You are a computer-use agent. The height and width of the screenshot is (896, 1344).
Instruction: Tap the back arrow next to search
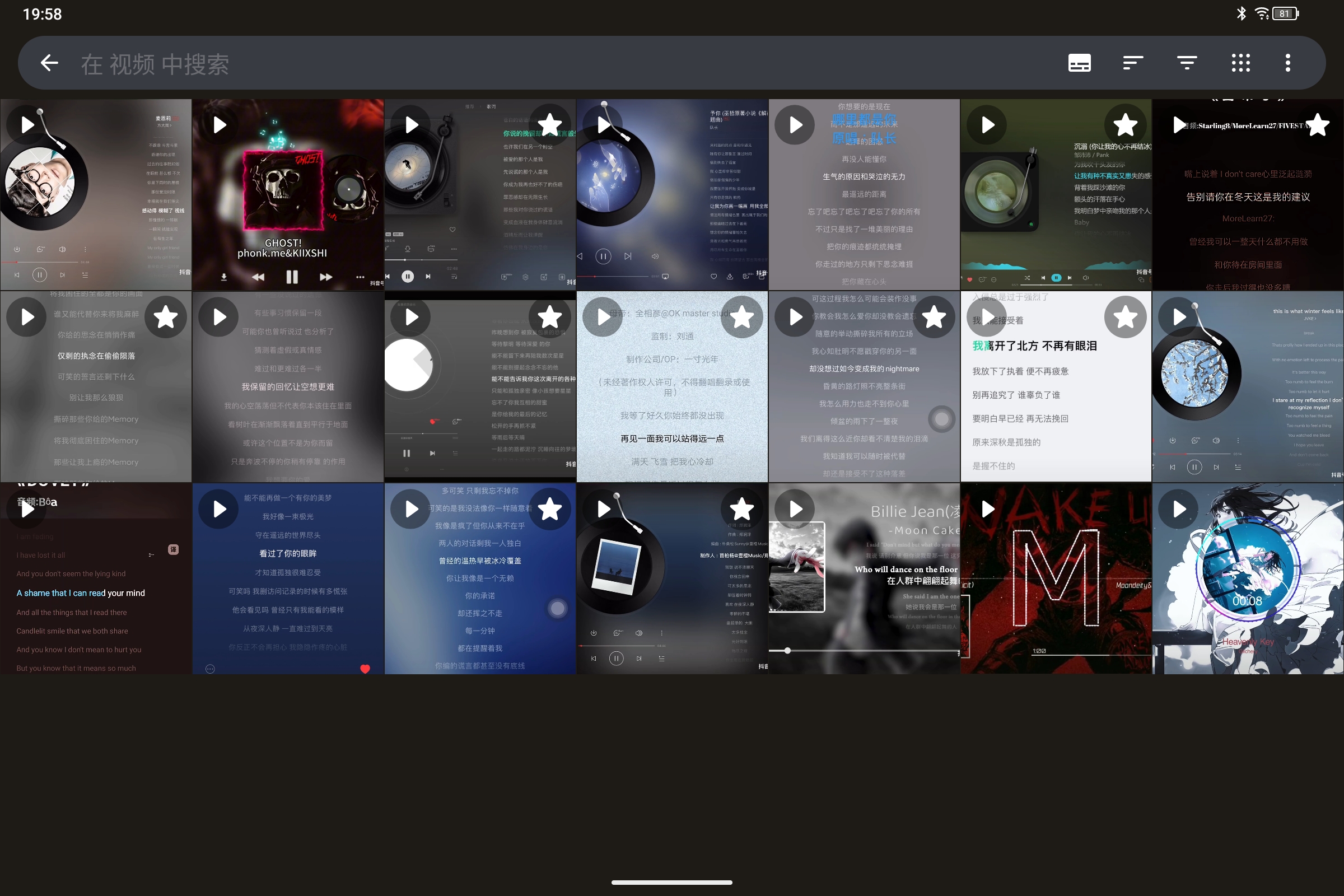(x=49, y=63)
